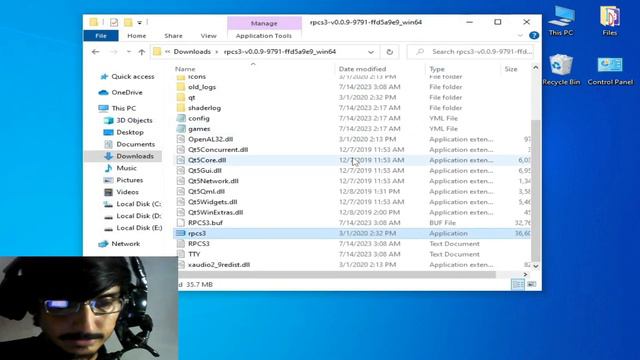This screenshot has width=640, height=360.
Task: Select the rpcs3 application file icon
Action: (181, 233)
